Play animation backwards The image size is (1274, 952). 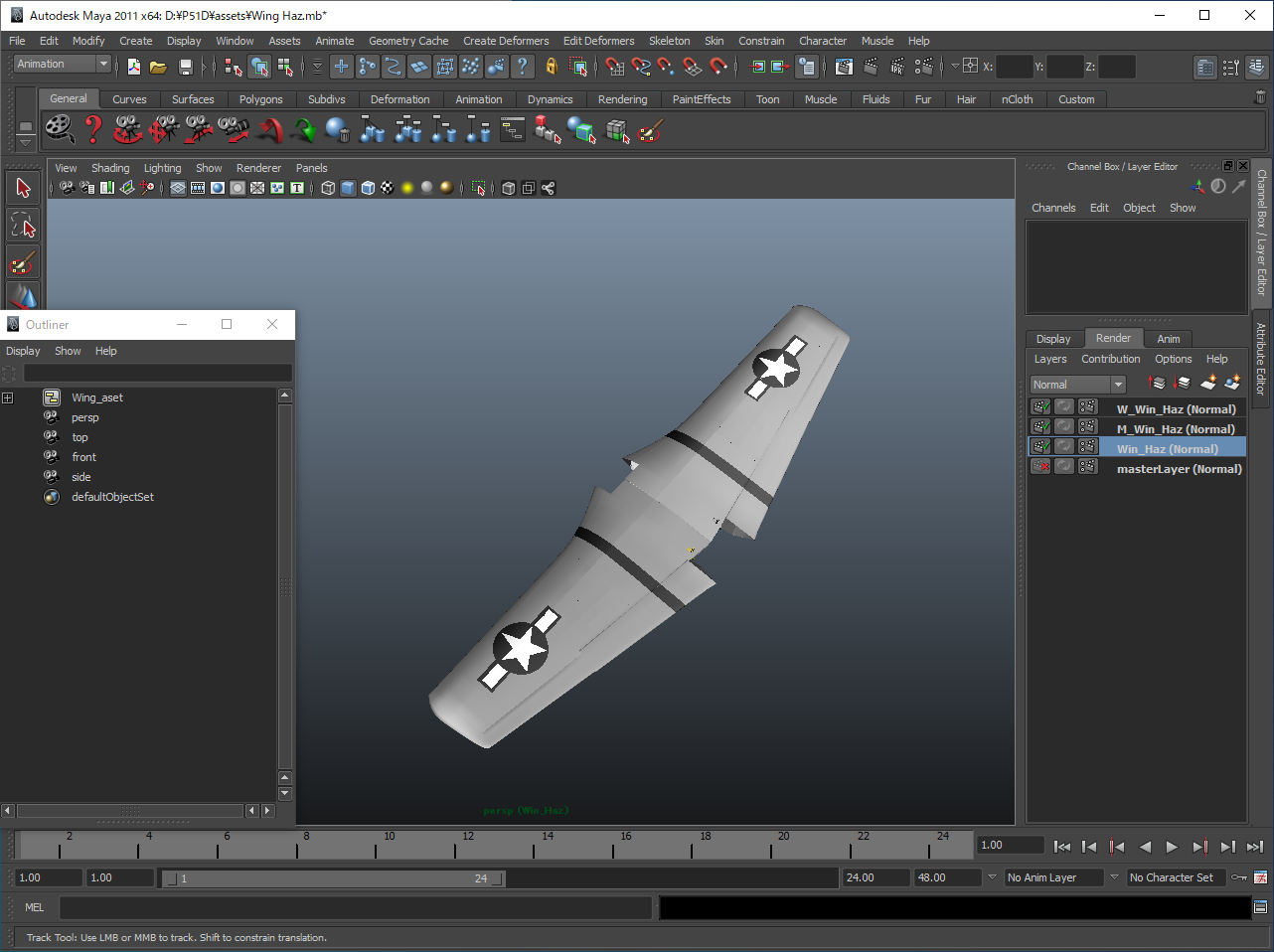pyautogui.click(x=1145, y=847)
